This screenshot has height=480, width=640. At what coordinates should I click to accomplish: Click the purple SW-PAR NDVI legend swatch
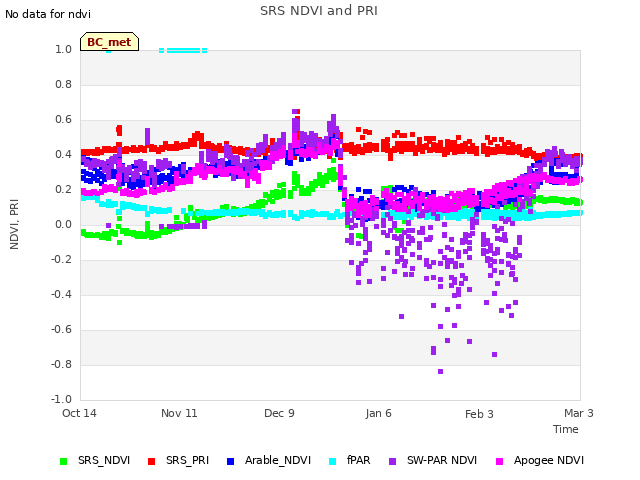pyautogui.click(x=392, y=461)
